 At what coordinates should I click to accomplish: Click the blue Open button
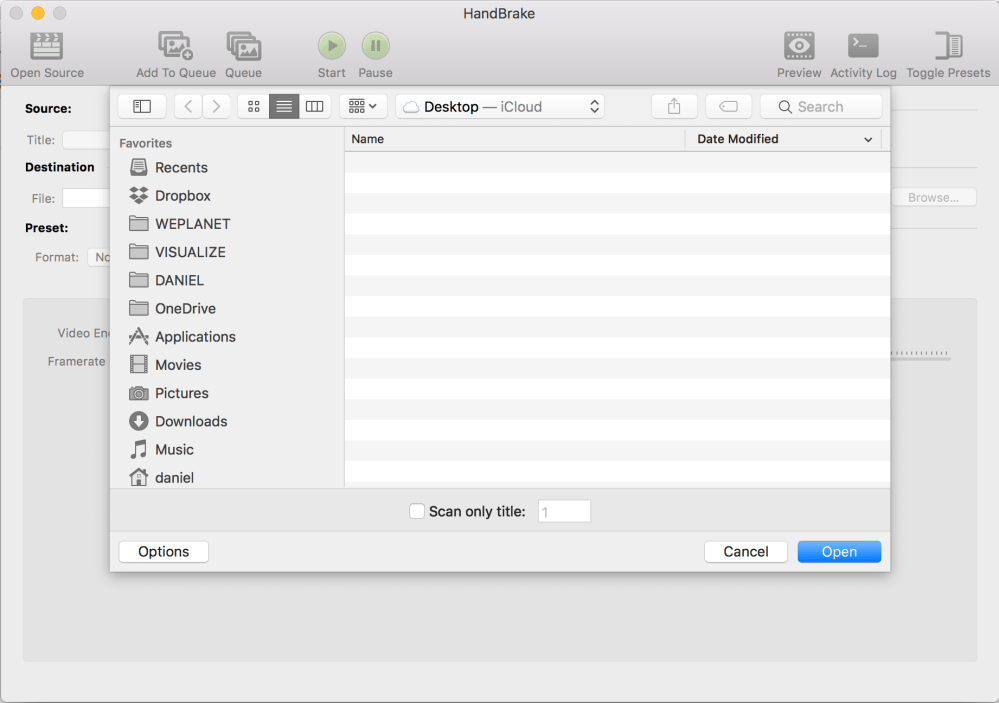click(x=839, y=552)
